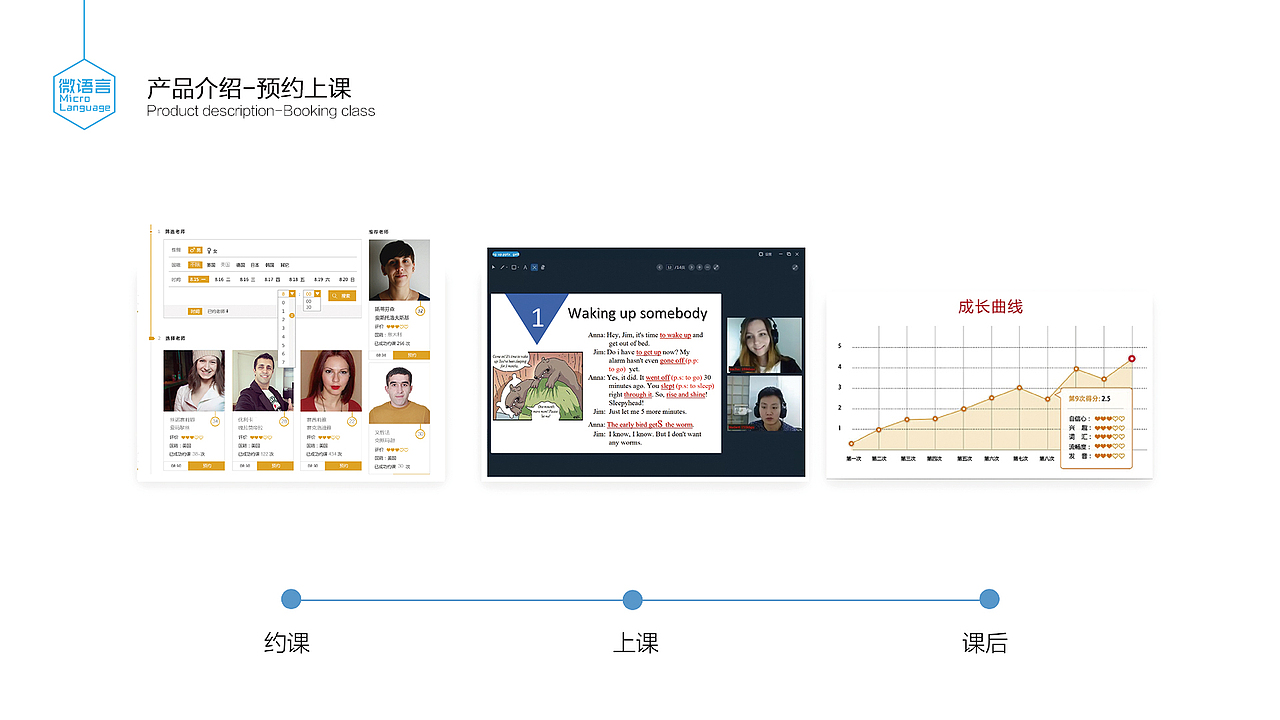
Task: Click the growth curve point at 第七次
Action: pos(1019,387)
